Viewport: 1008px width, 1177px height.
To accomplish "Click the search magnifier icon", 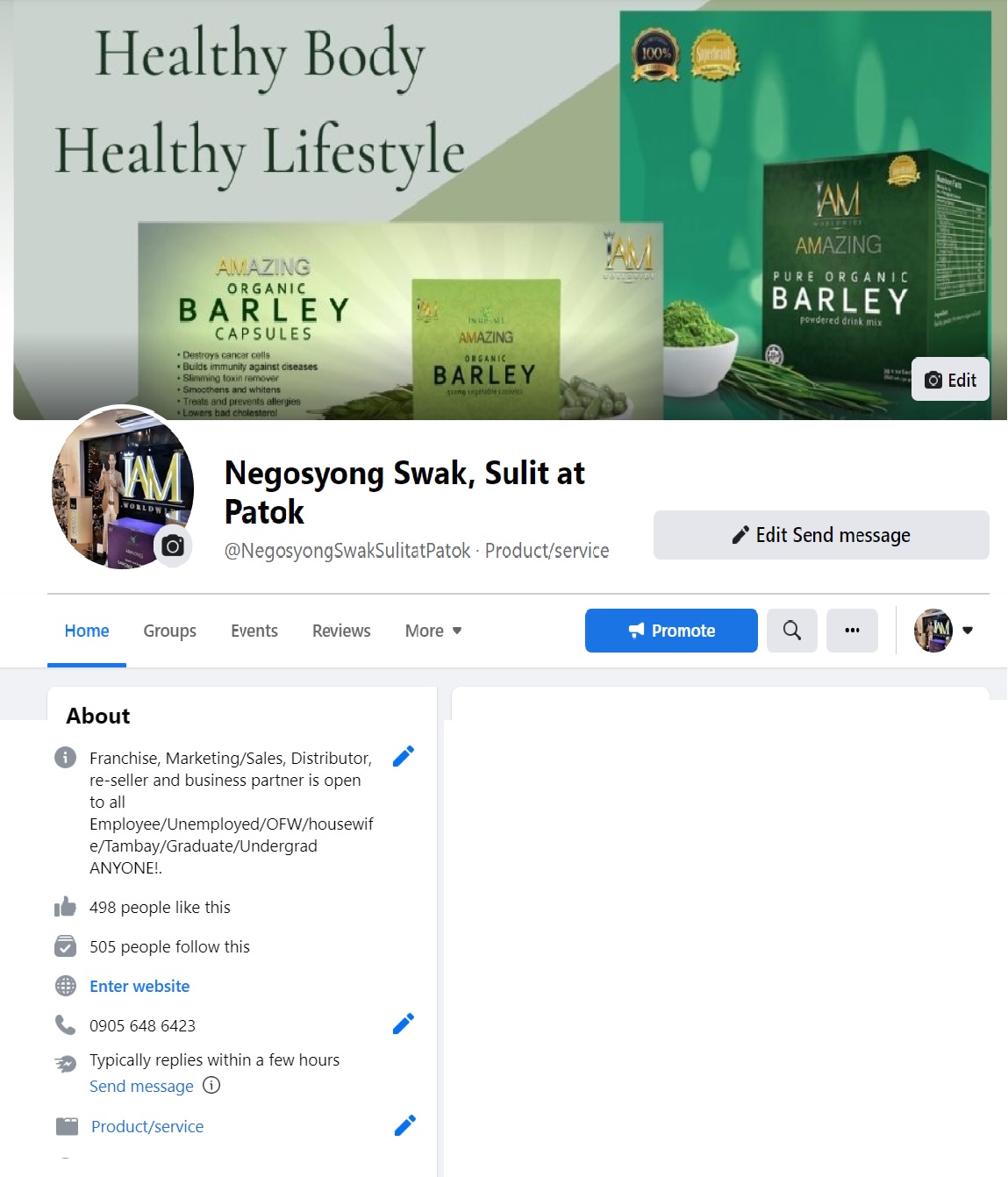I will 792,631.
